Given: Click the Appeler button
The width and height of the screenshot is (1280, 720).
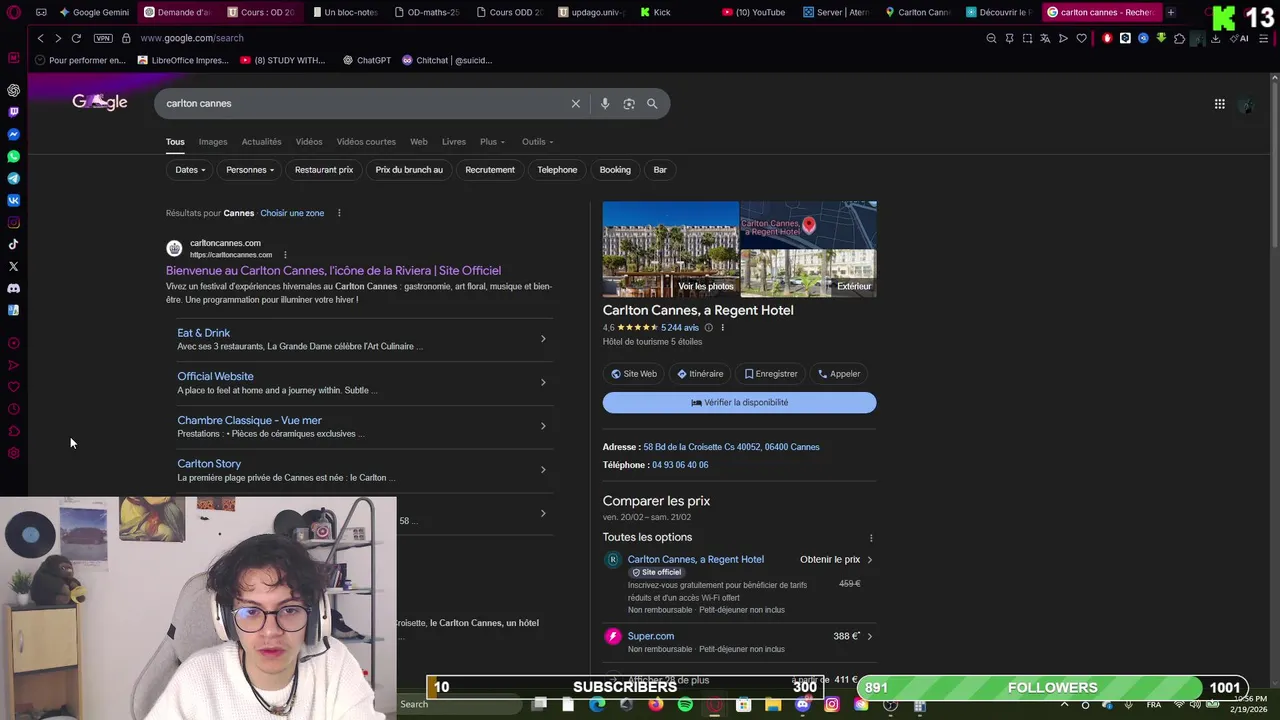Looking at the screenshot, I should point(839,374).
